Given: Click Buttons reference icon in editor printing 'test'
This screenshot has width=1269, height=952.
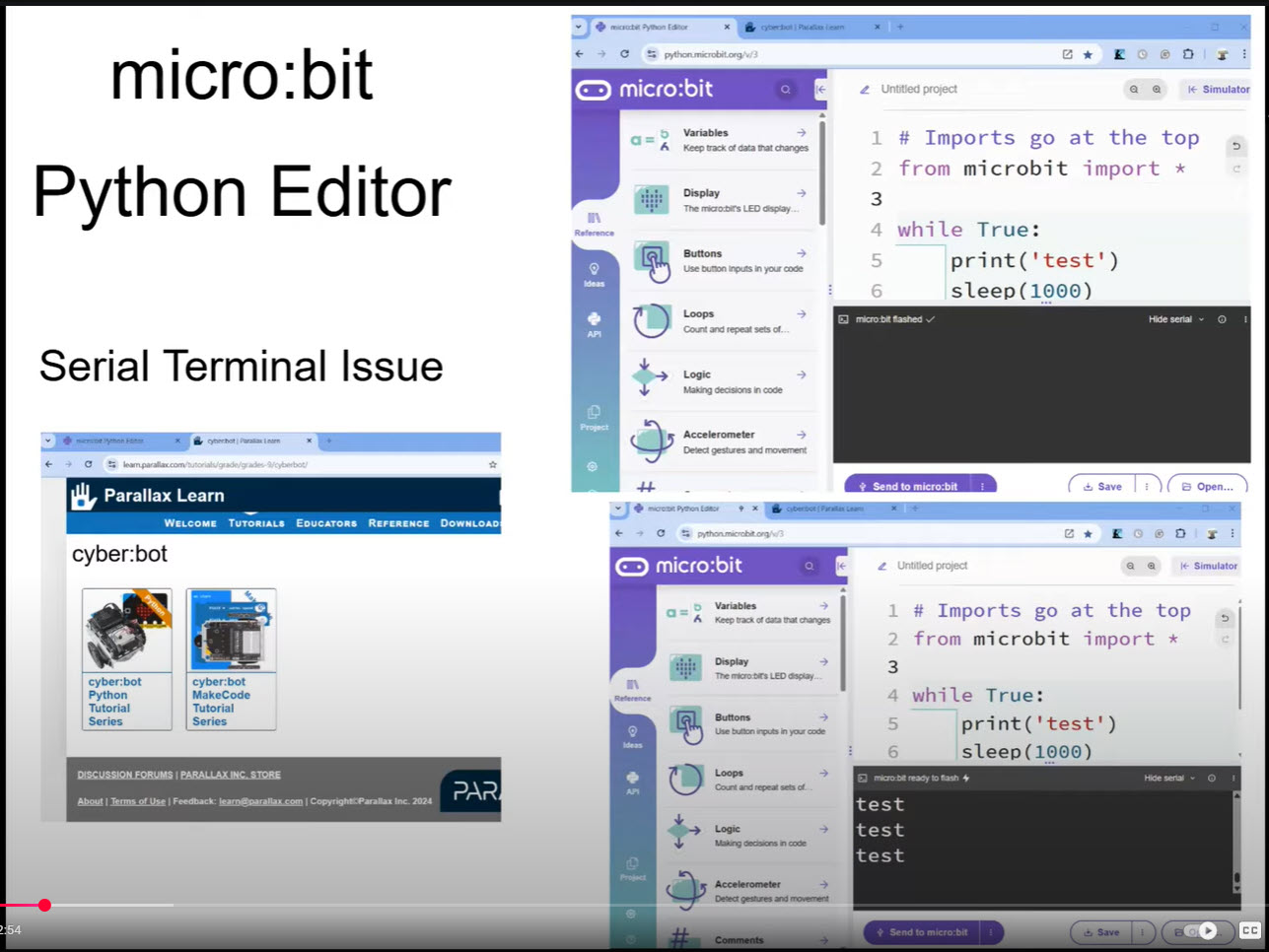Looking at the screenshot, I should point(686,724).
